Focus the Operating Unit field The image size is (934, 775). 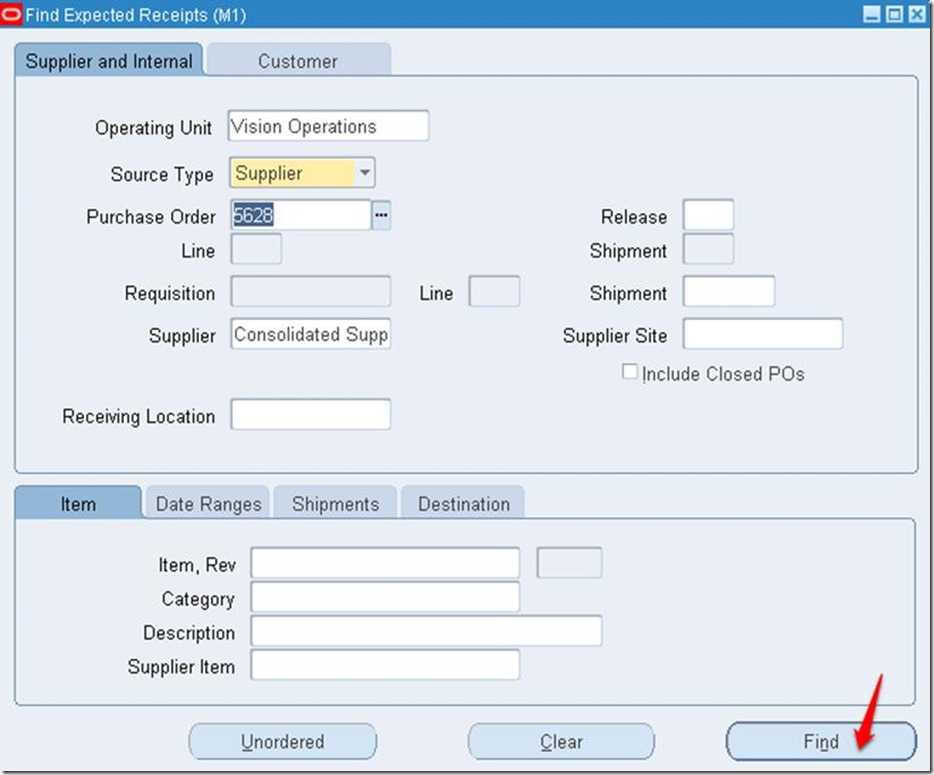click(328, 126)
